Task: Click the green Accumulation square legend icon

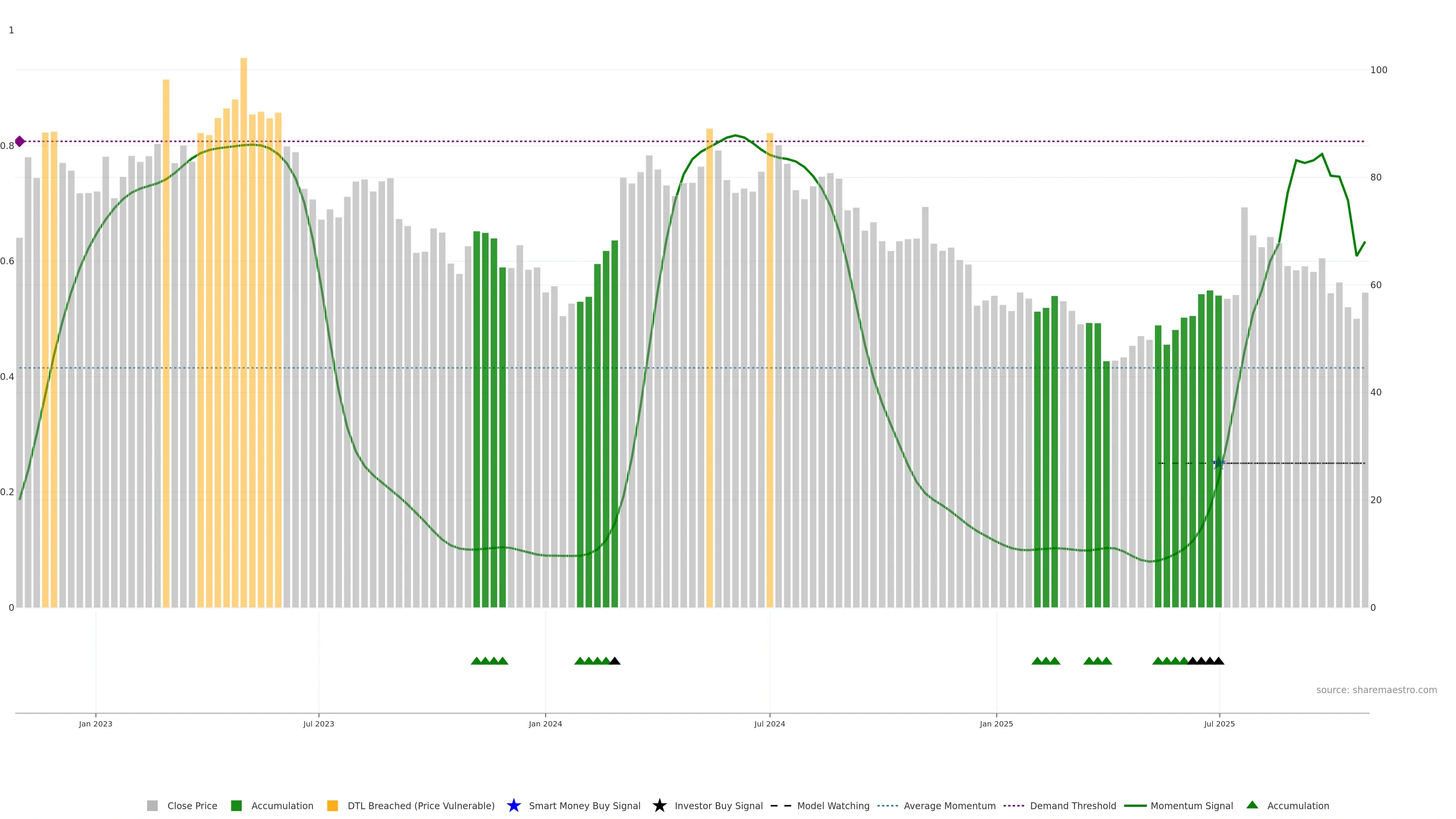Action: (236, 805)
